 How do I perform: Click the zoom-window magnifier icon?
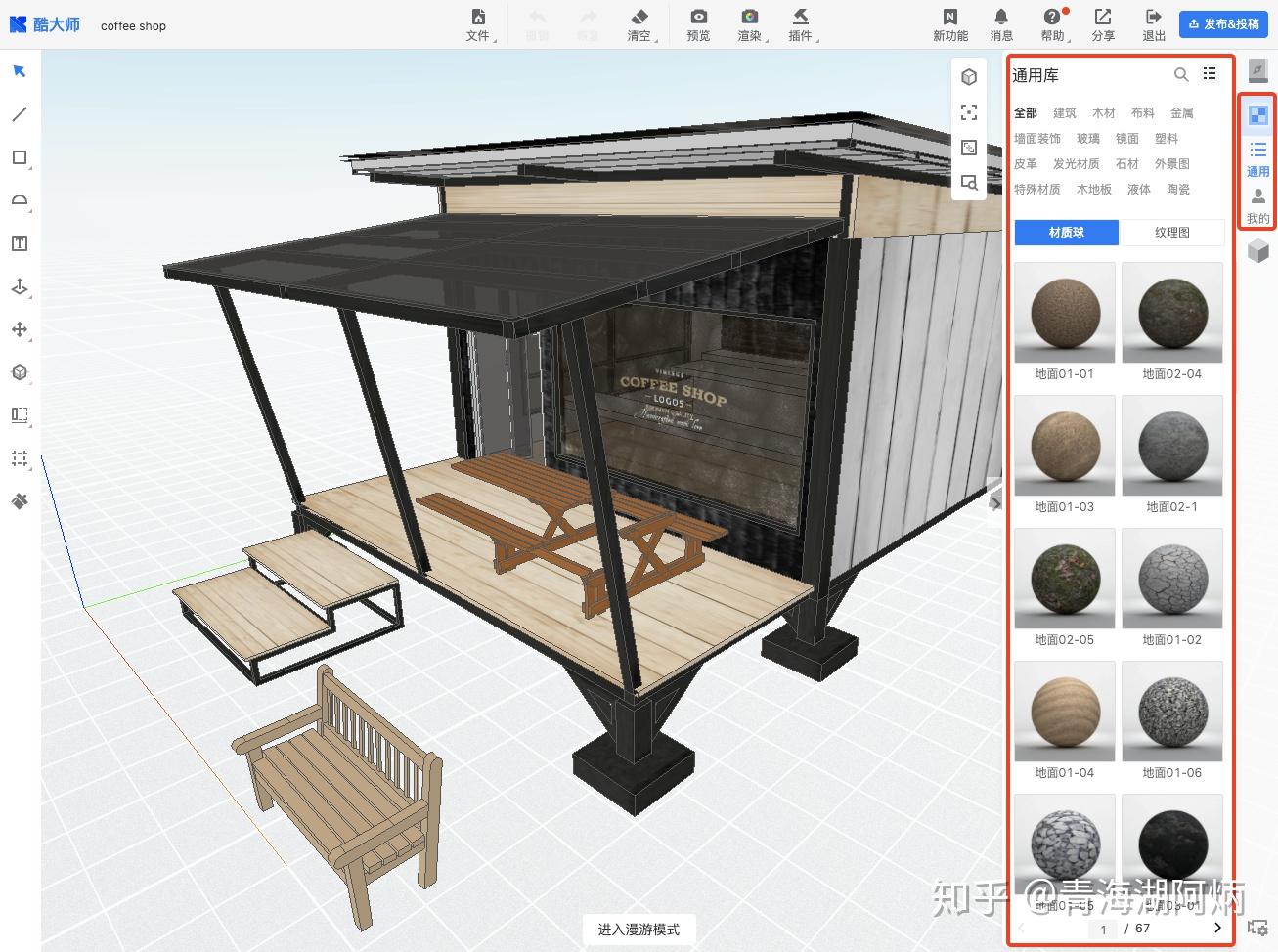[969, 183]
